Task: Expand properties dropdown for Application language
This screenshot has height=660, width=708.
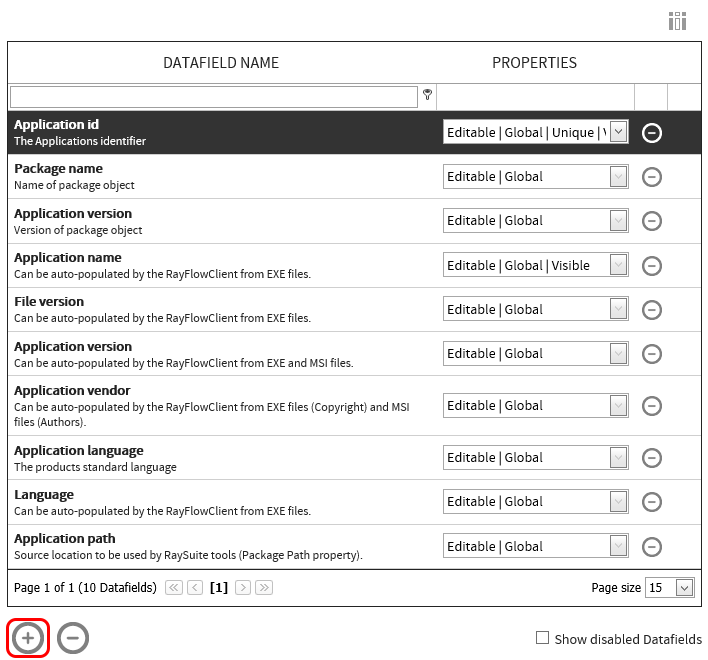Action: coord(618,458)
